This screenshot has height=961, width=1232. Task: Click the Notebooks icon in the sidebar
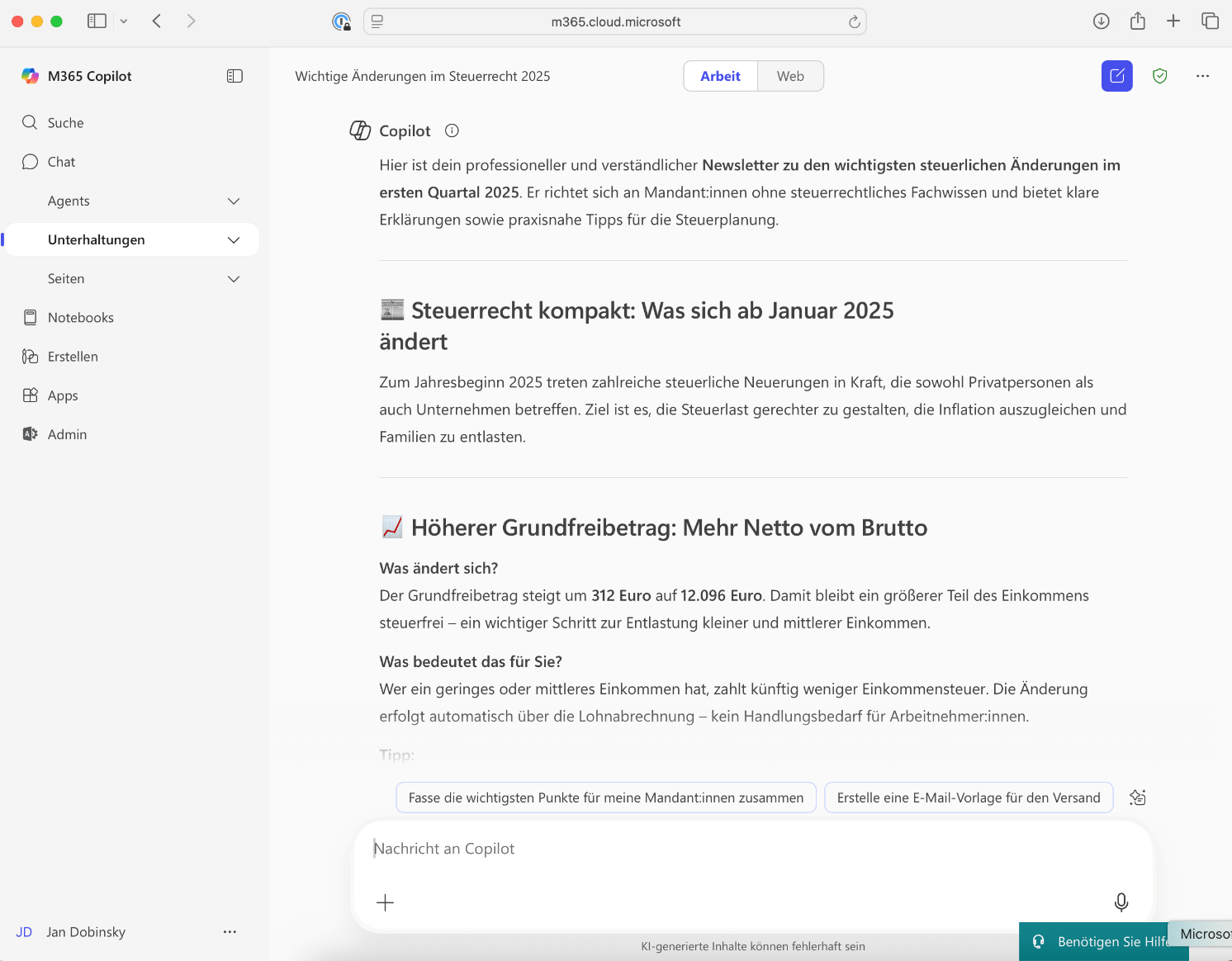click(30, 317)
